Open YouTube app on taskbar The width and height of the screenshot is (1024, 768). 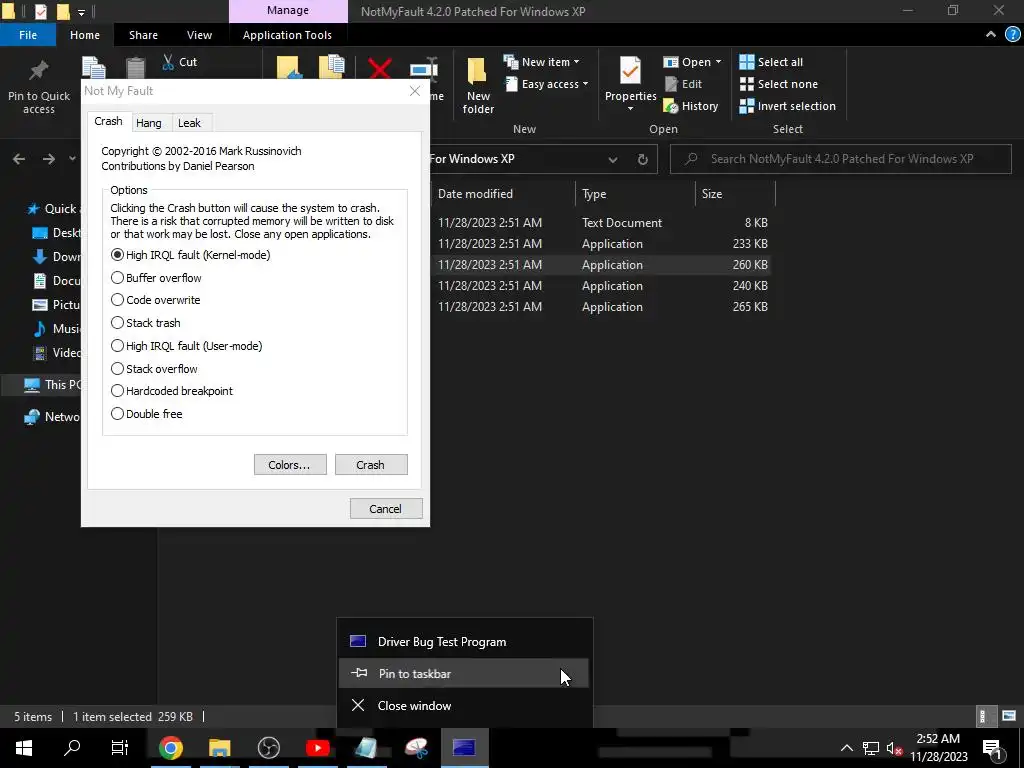click(x=317, y=748)
